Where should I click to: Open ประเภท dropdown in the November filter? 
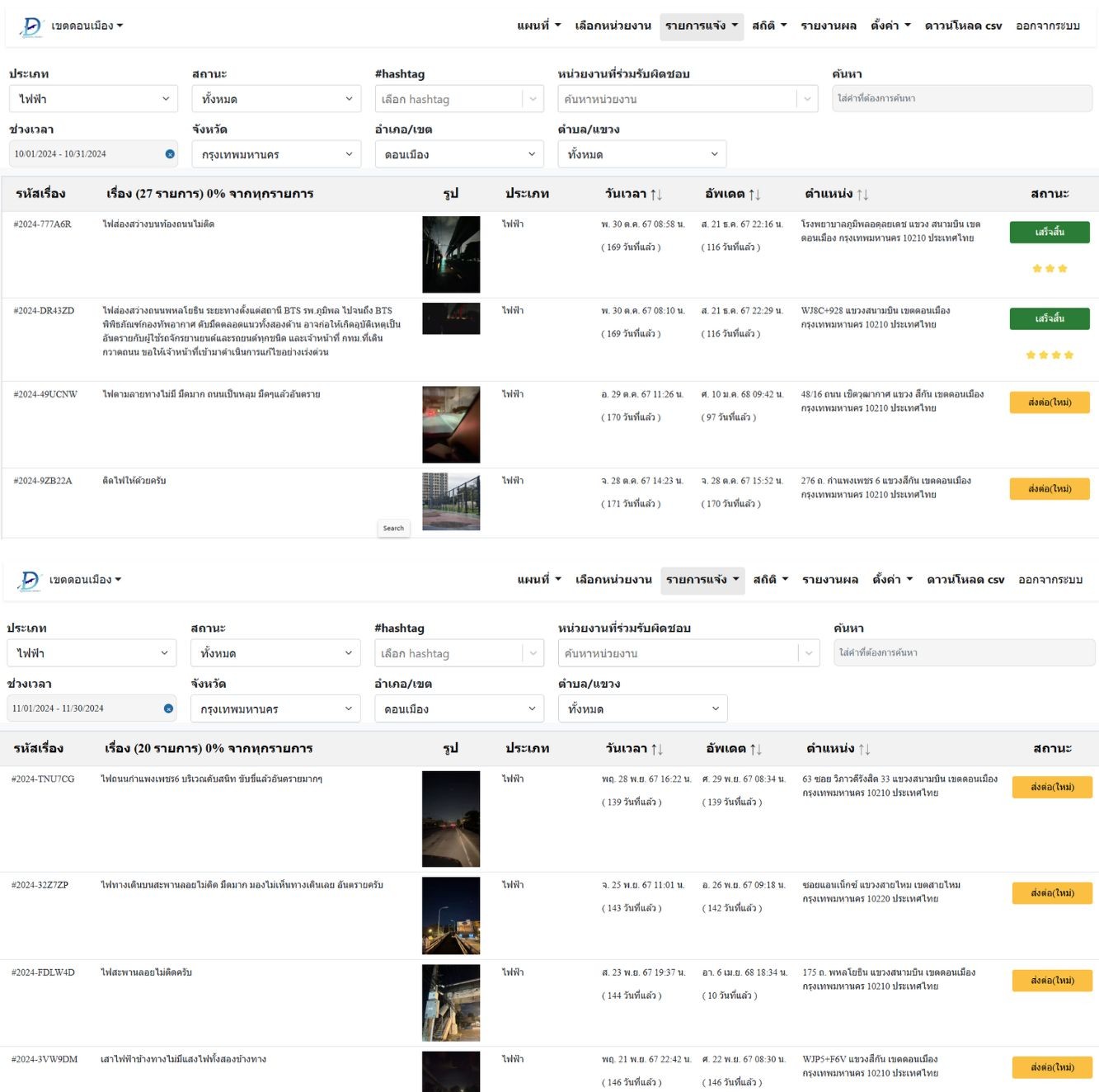point(92,653)
